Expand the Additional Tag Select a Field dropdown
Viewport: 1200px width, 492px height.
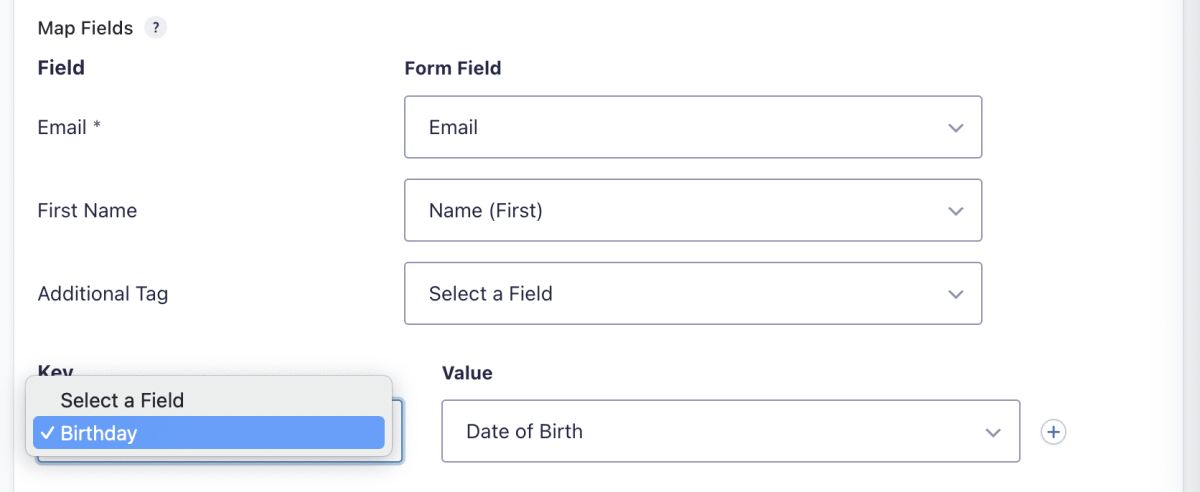pyautogui.click(x=692, y=293)
